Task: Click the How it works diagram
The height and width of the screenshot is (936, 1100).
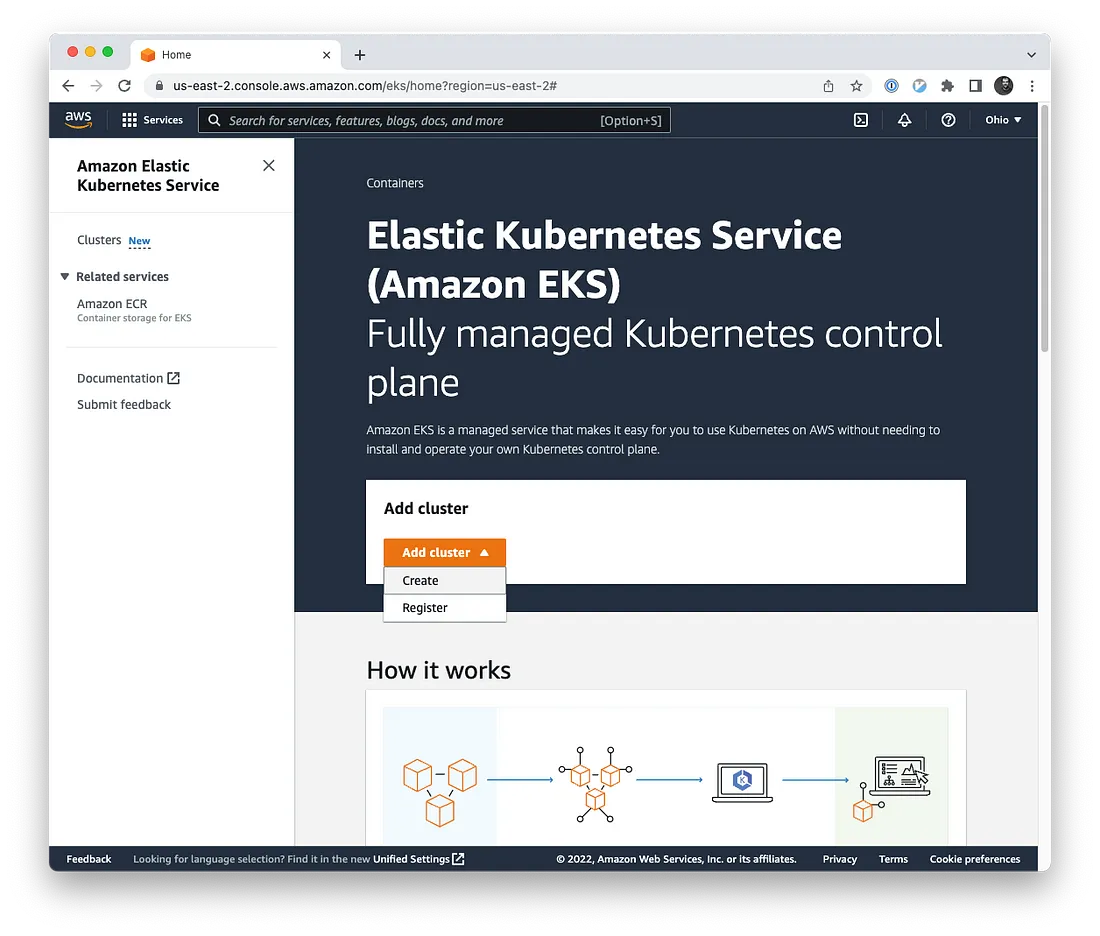Action: [666, 776]
